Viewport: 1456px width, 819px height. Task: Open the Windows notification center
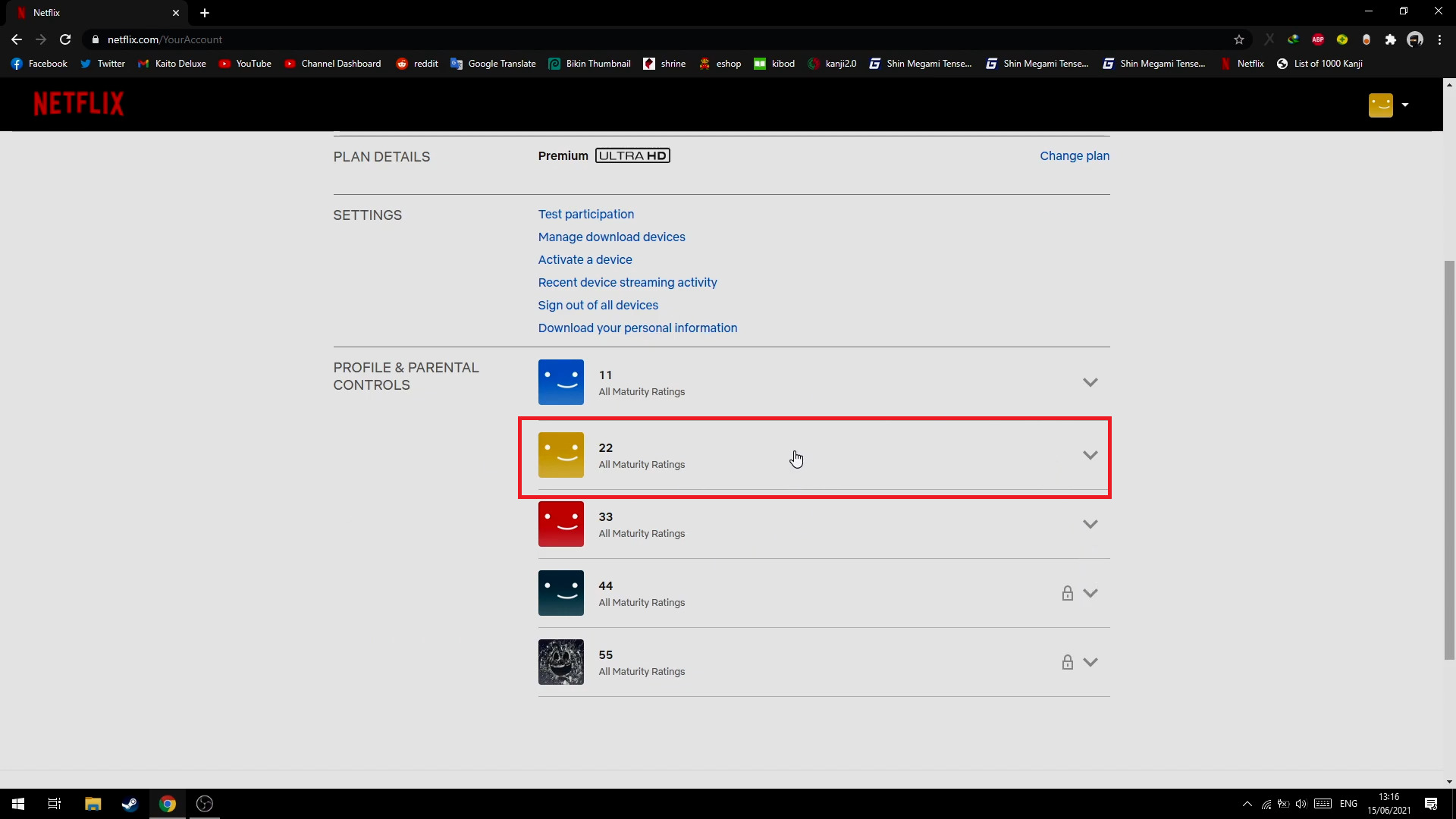click(x=1431, y=804)
